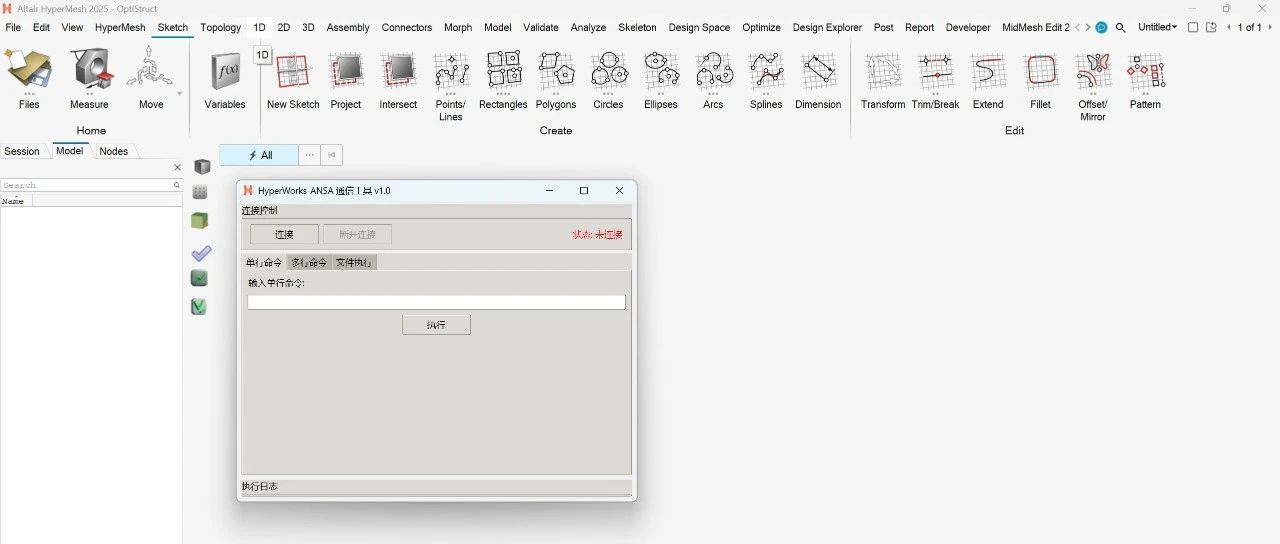
Task: Click the green cube icon beside browser
Action: pos(200,221)
